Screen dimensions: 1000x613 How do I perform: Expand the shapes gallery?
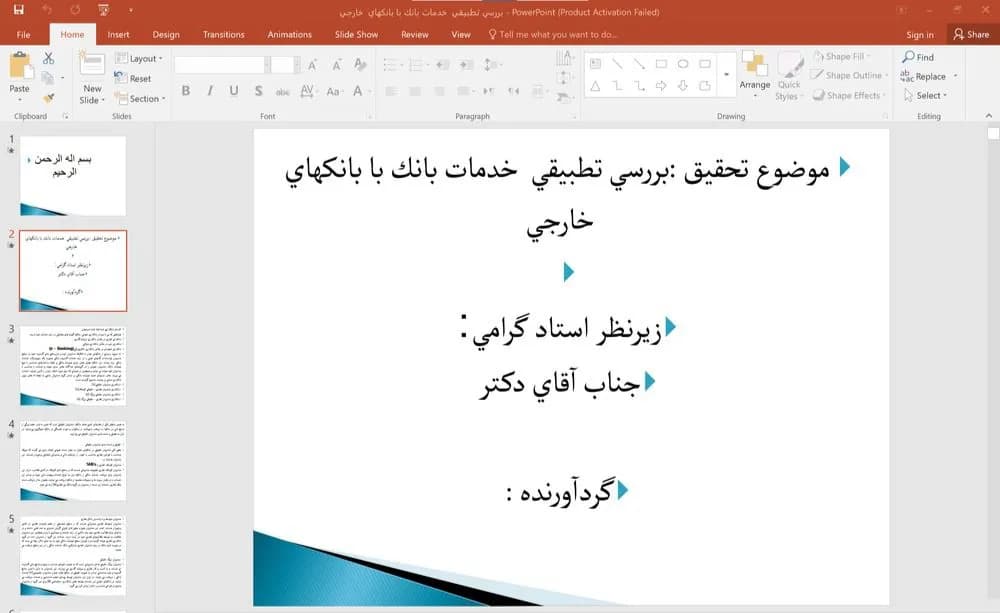[726, 75]
